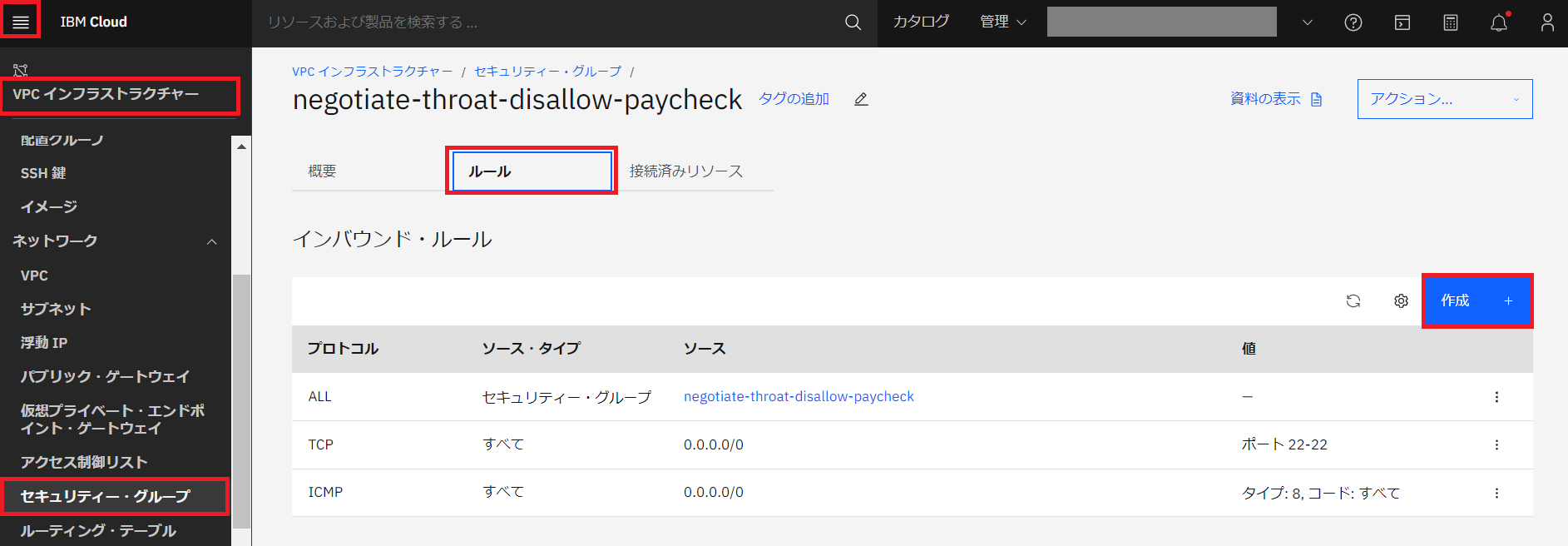The image size is (1568, 546).
Task: Open the overflow menu for the ICMP rule
Action: coord(1496,494)
